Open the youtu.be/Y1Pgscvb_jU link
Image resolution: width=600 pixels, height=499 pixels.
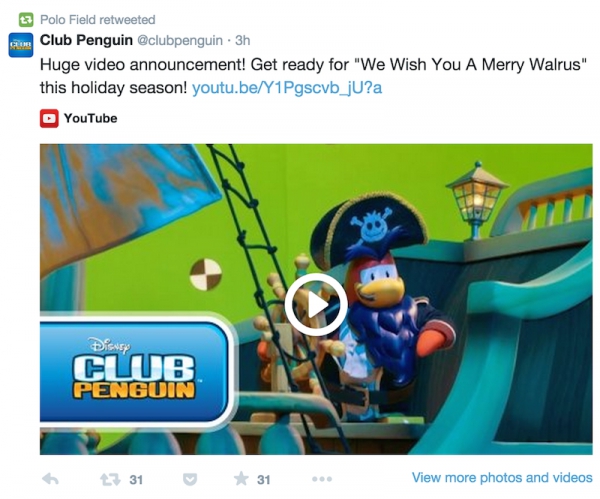[287, 88]
